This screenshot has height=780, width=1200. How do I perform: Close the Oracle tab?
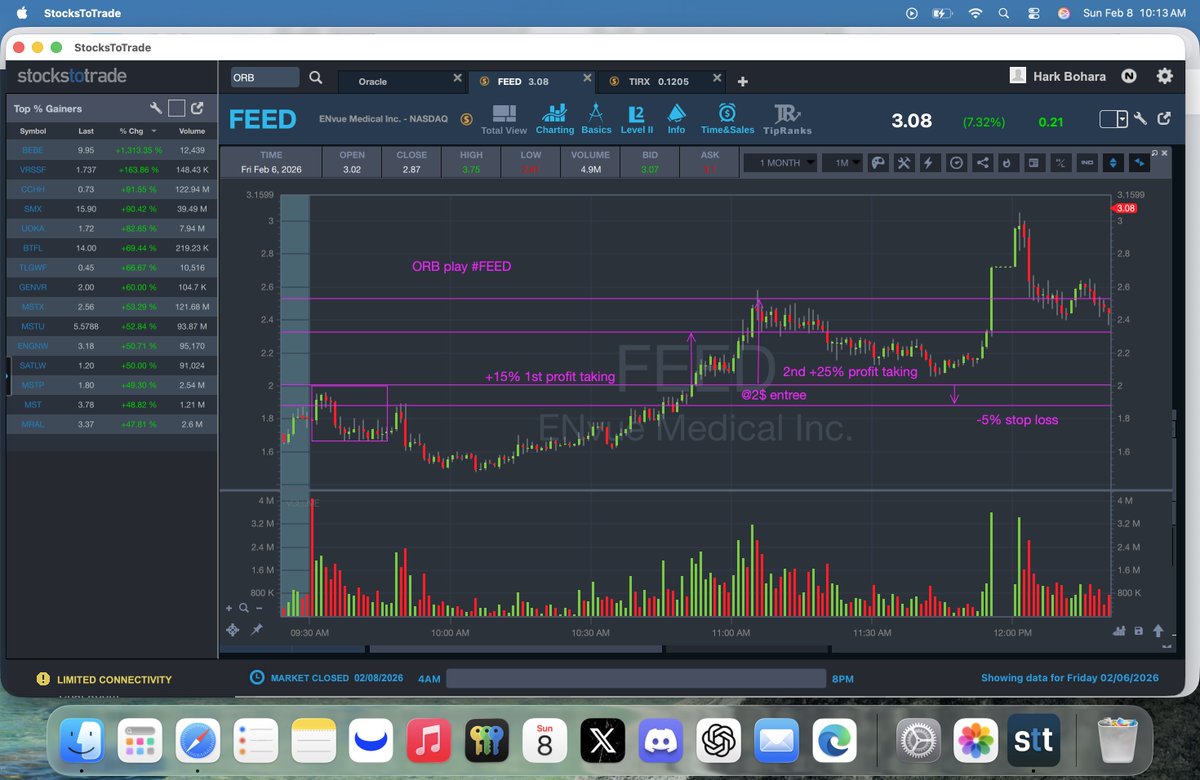tap(457, 78)
